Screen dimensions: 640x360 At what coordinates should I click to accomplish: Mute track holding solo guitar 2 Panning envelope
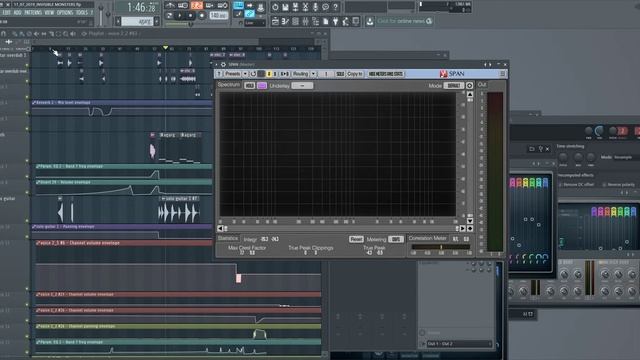pyautogui.click(x=27, y=237)
